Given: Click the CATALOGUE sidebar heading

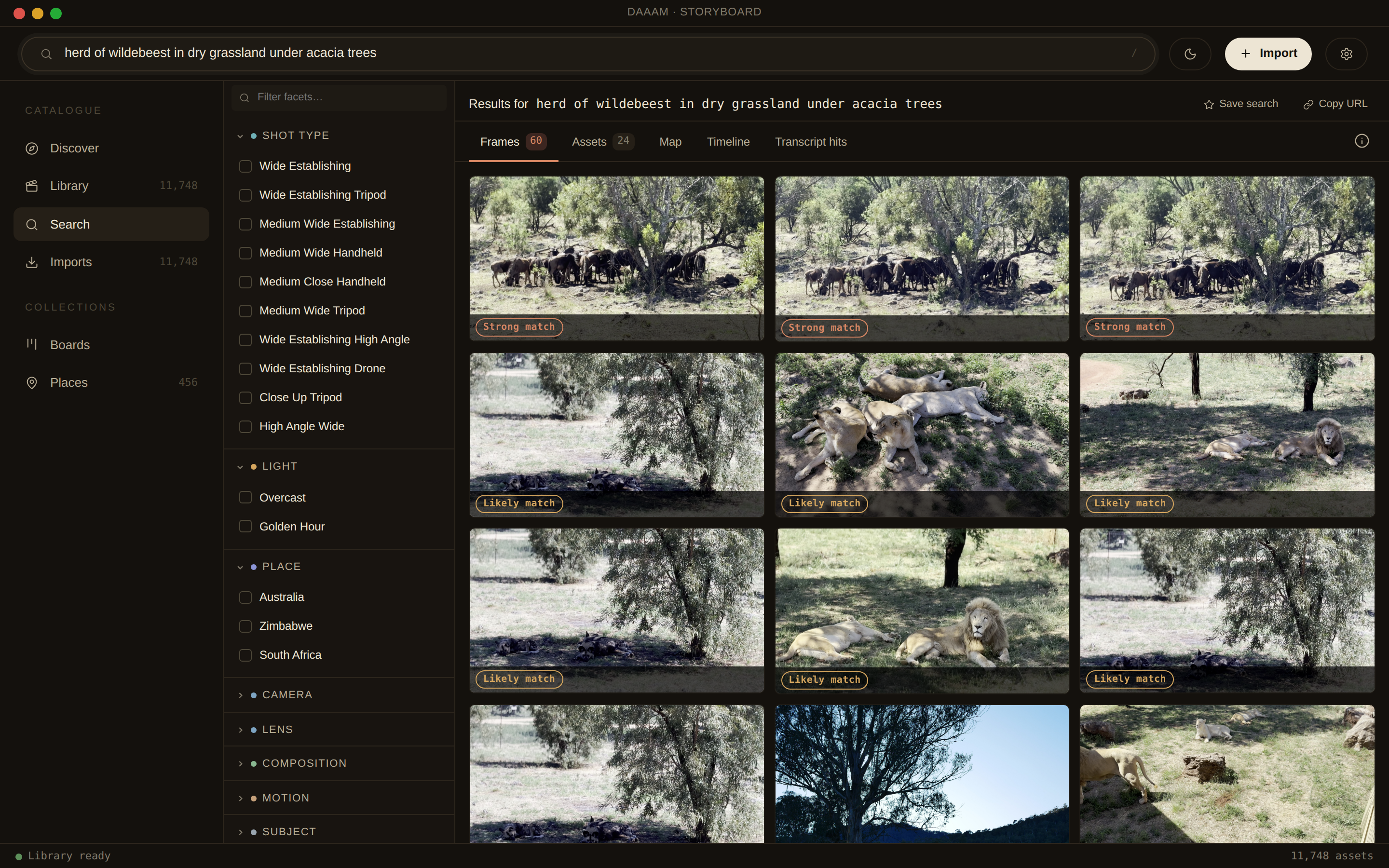Looking at the screenshot, I should [63, 110].
